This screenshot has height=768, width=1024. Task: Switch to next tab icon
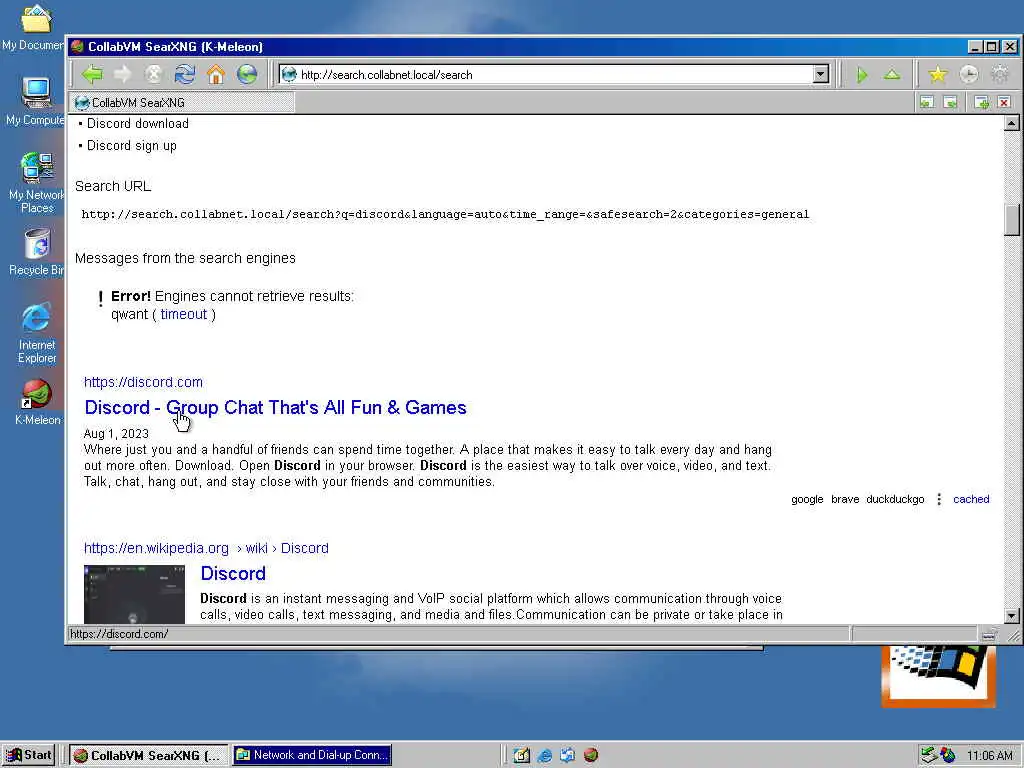[950, 103]
